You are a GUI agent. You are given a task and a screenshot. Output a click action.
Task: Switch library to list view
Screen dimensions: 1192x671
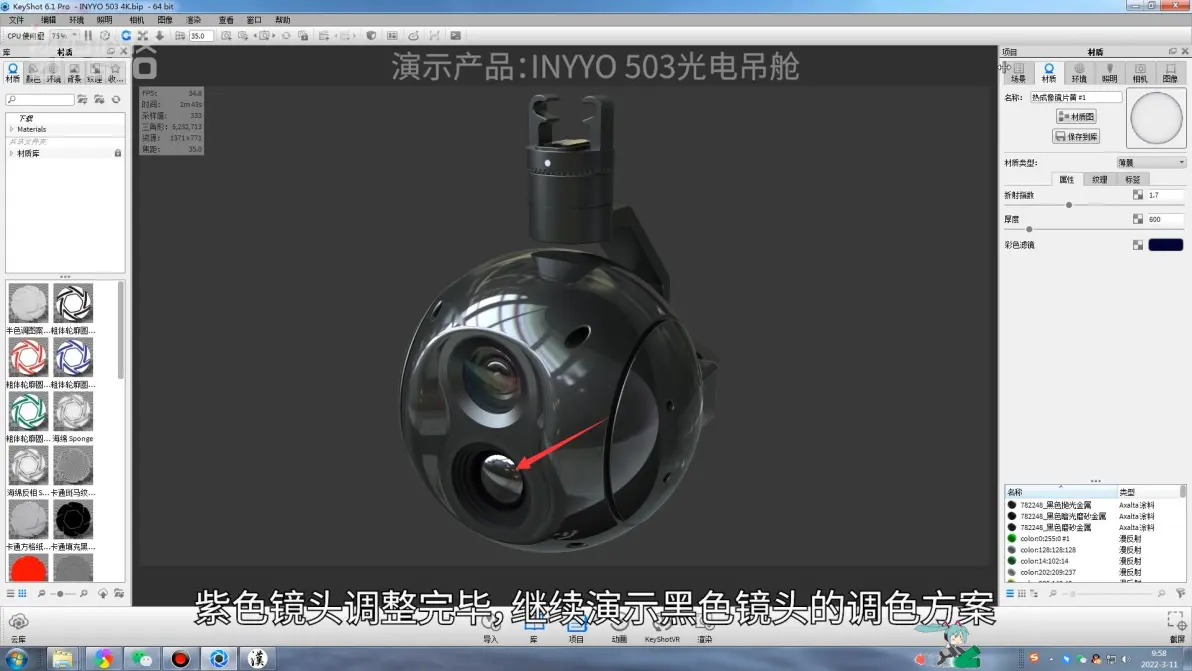pos(11,593)
